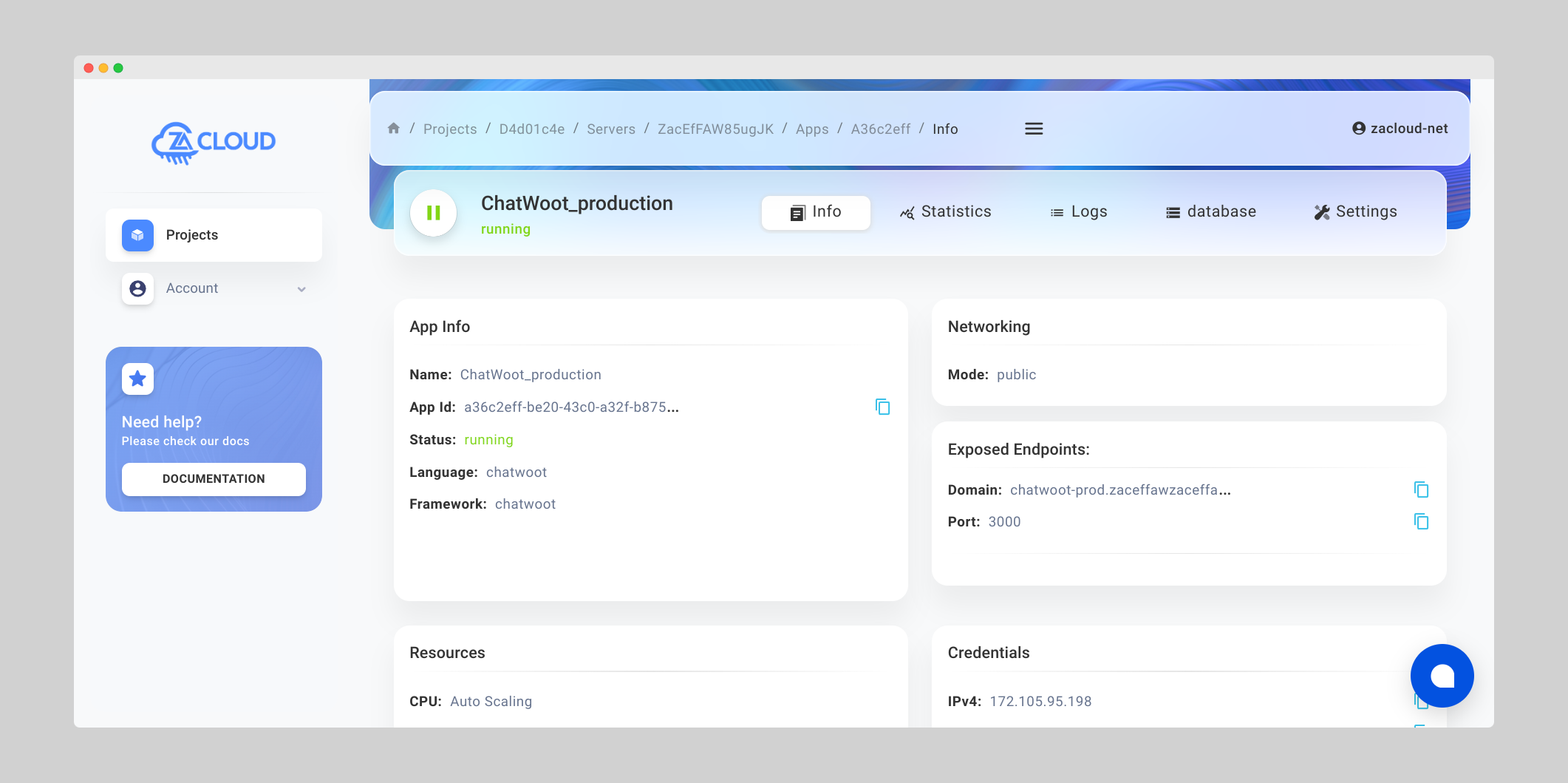
Task: Open the hamburger menu icon
Action: [x=1034, y=129]
